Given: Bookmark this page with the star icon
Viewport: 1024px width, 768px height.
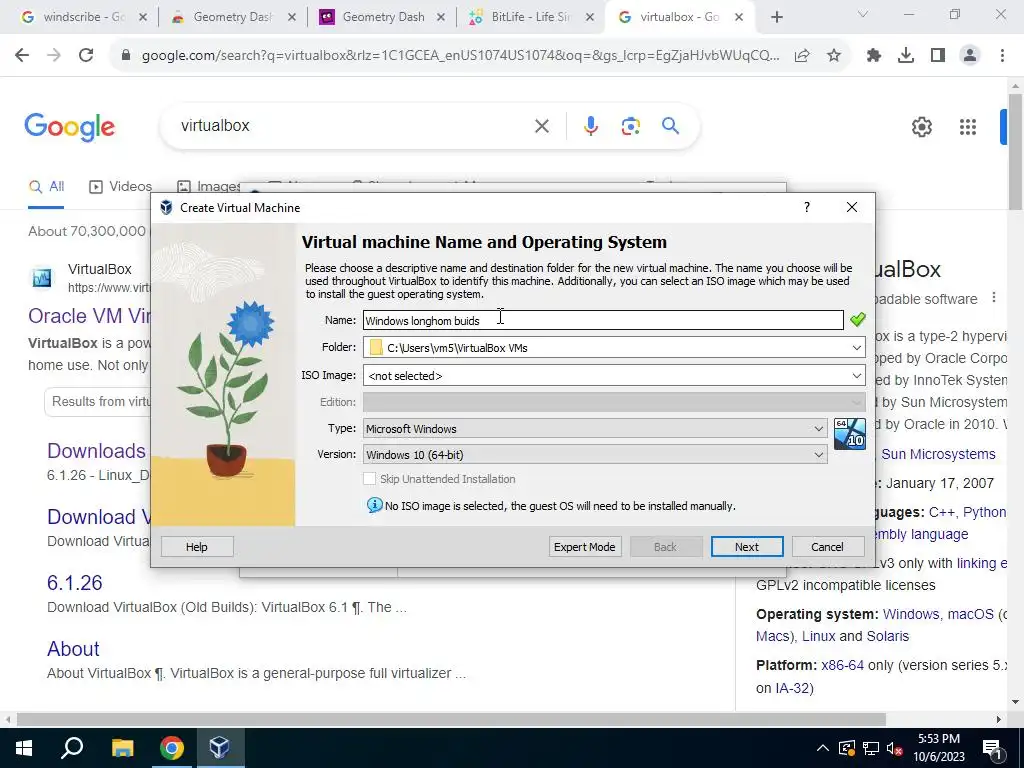Looking at the screenshot, I should (834, 56).
